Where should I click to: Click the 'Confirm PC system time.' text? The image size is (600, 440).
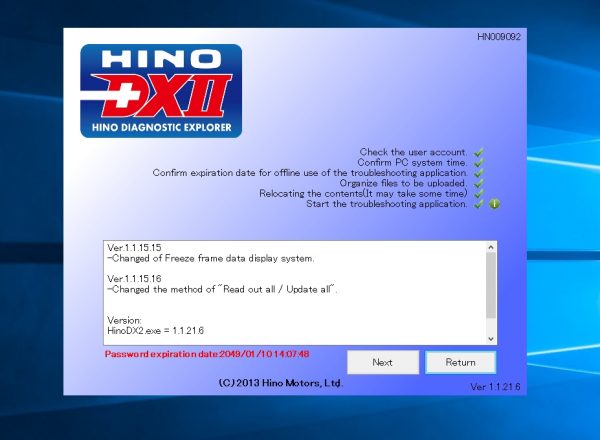pyautogui.click(x=412, y=162)
